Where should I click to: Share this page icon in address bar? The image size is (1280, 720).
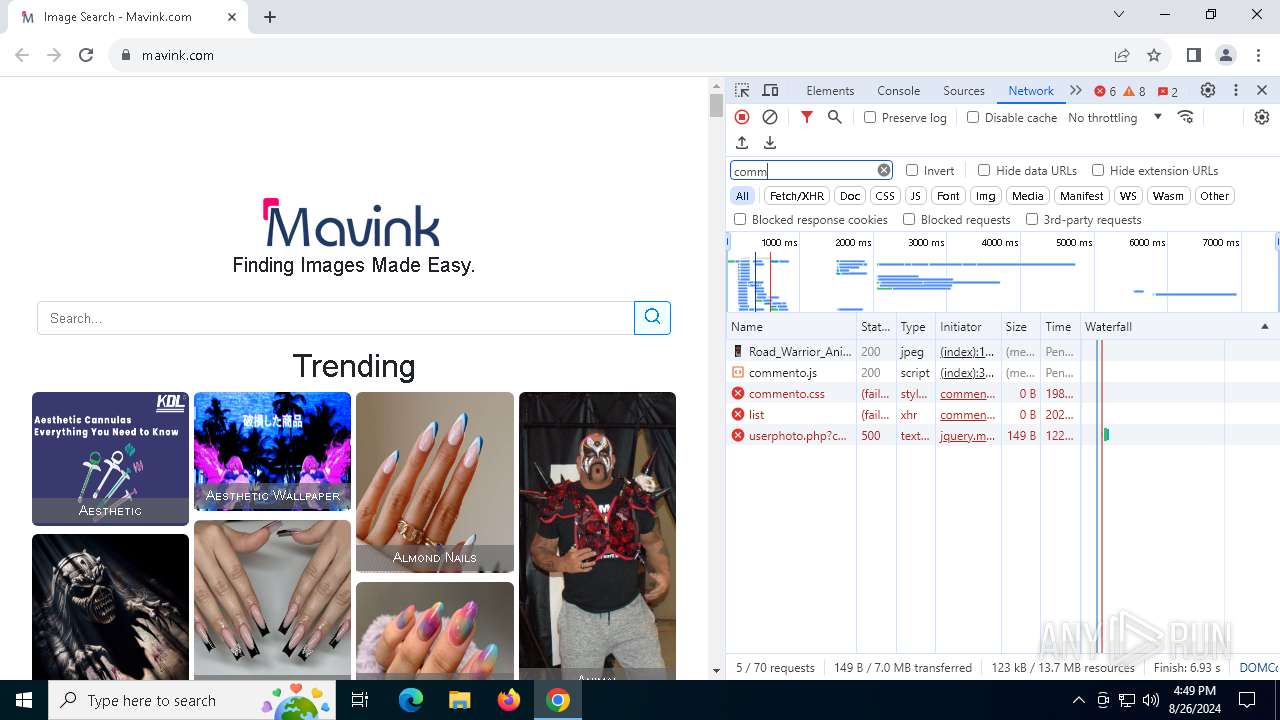(x=1122, y=55)
